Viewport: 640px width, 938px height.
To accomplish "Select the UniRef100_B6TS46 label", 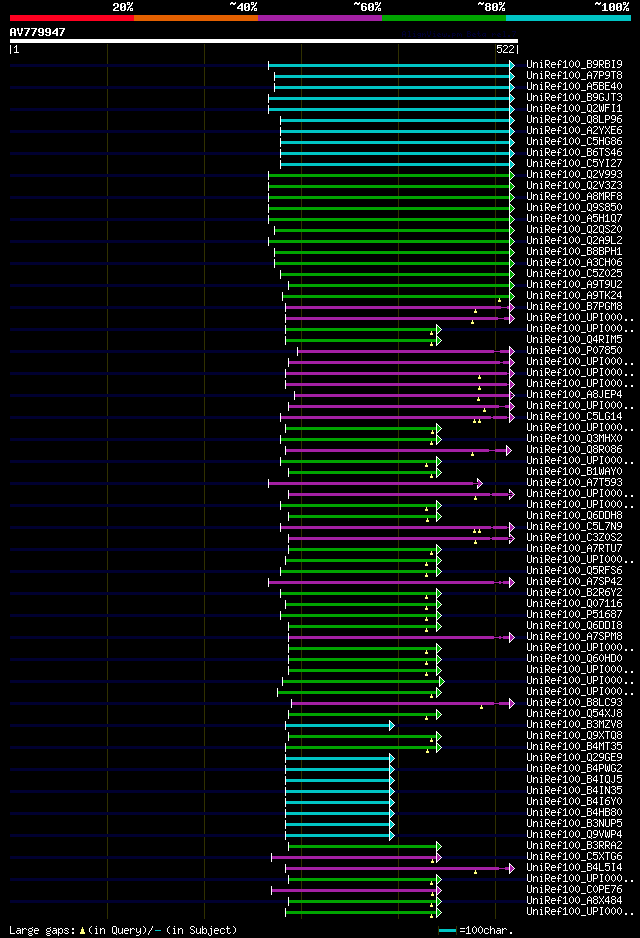I will tap(574, 153).
